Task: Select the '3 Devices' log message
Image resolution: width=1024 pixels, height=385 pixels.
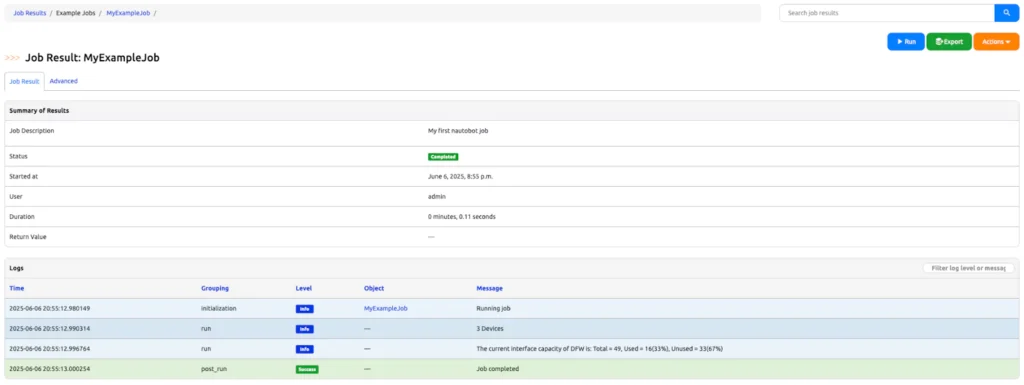Action: [490, 329]
